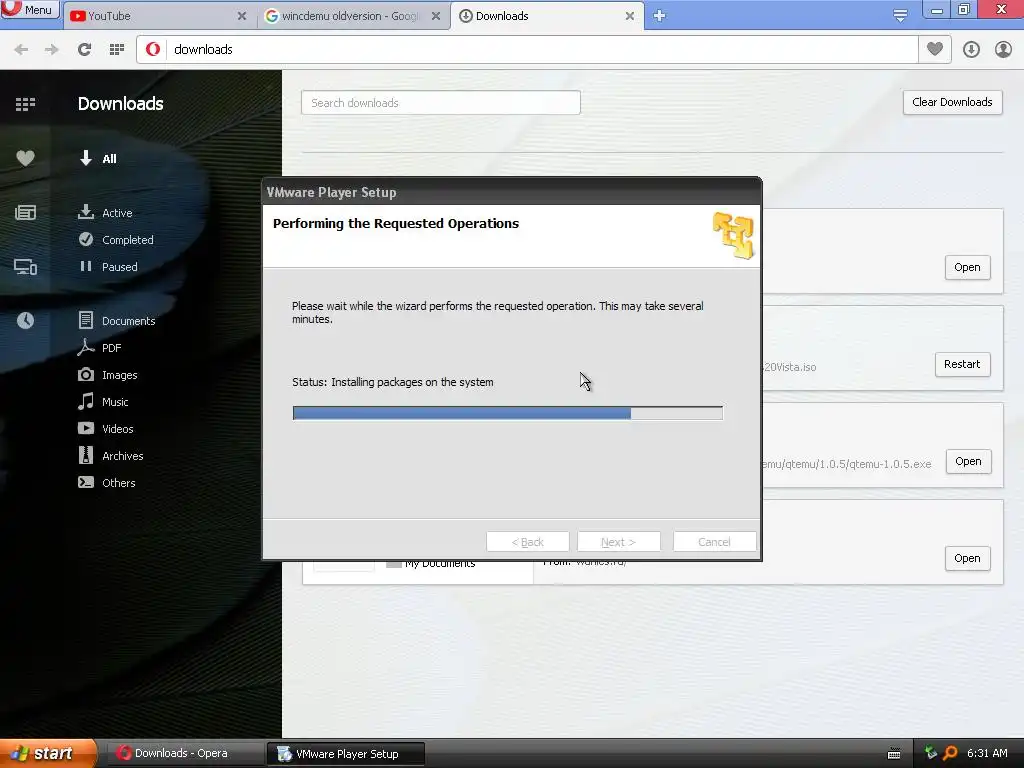1024x768 pixels.
Task: Close the Downloads tab
Action: (630, 16)
